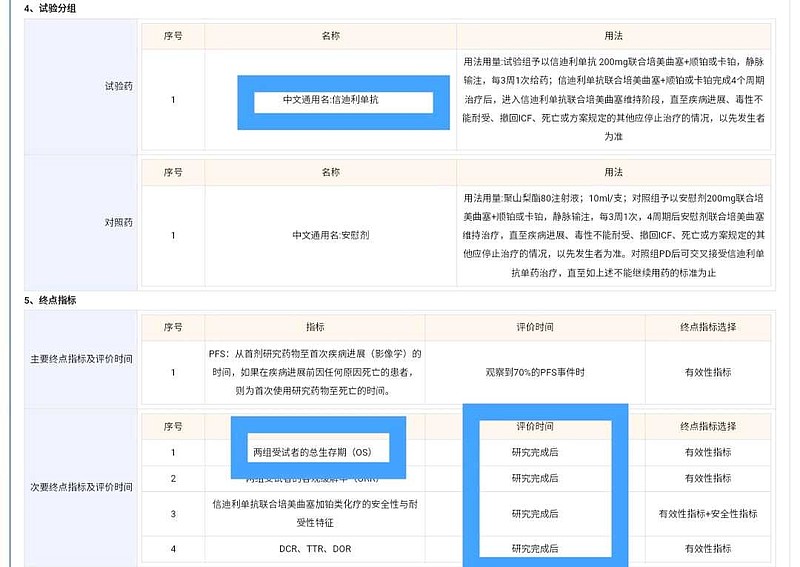Click the 名称 column header in 试验药 table

pos(331,35)
